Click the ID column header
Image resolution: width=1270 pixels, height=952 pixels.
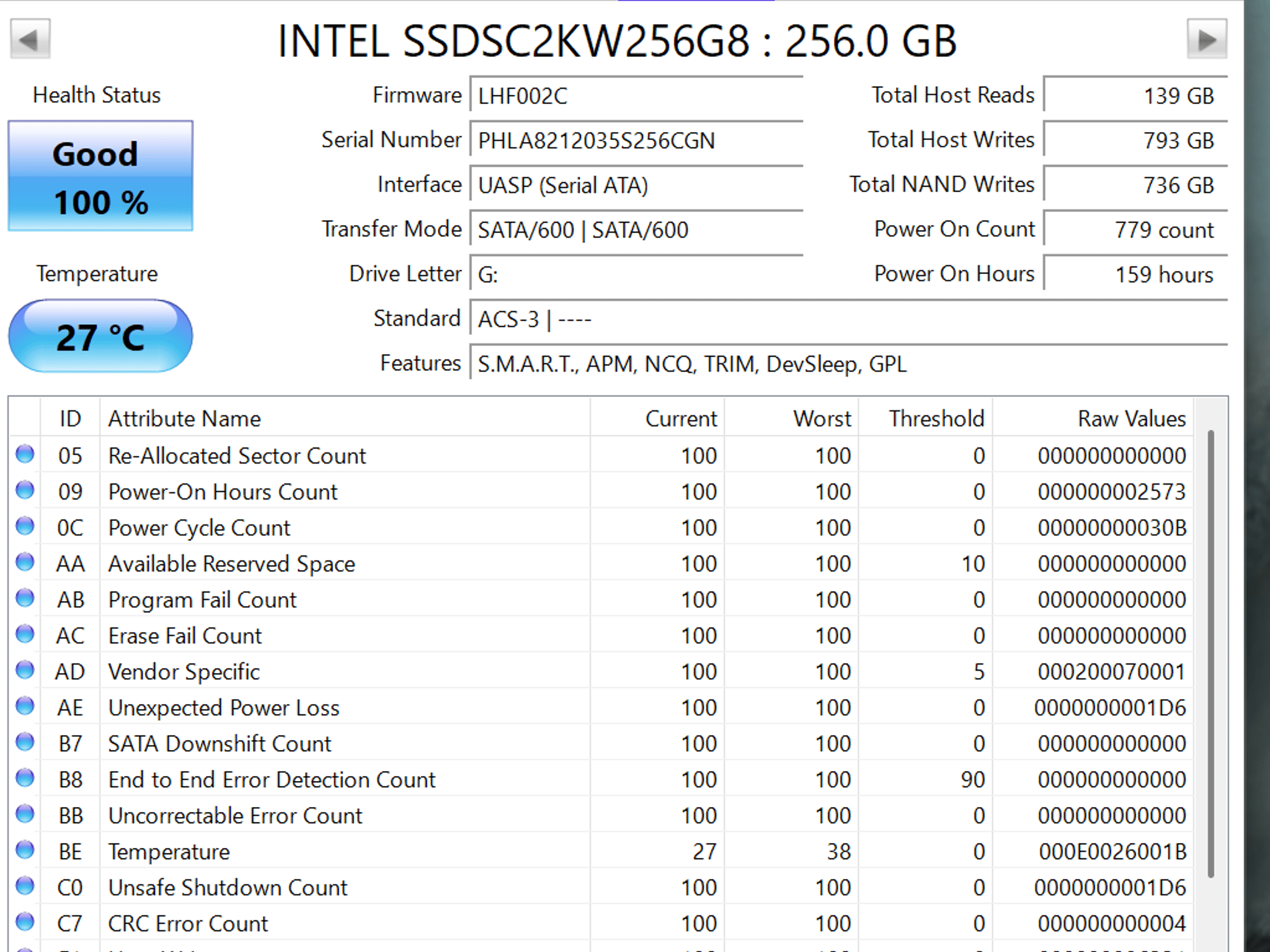[x=70, y=418]
